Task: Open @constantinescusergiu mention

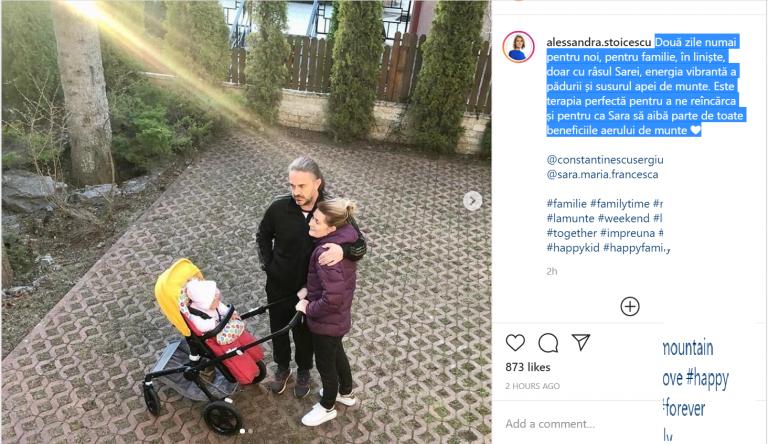Action: click(605, 160)
